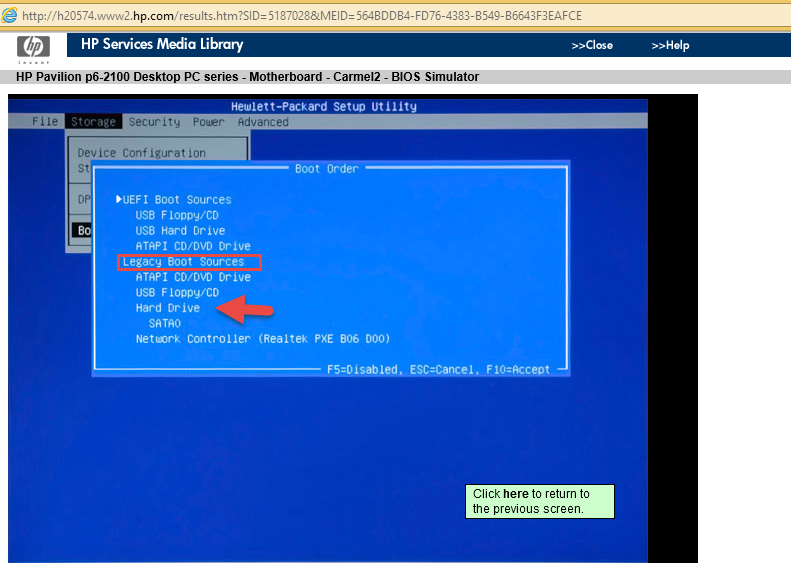
Task: Click Hewlett-Packard Setup Utility title
Action: click(324, 106)
